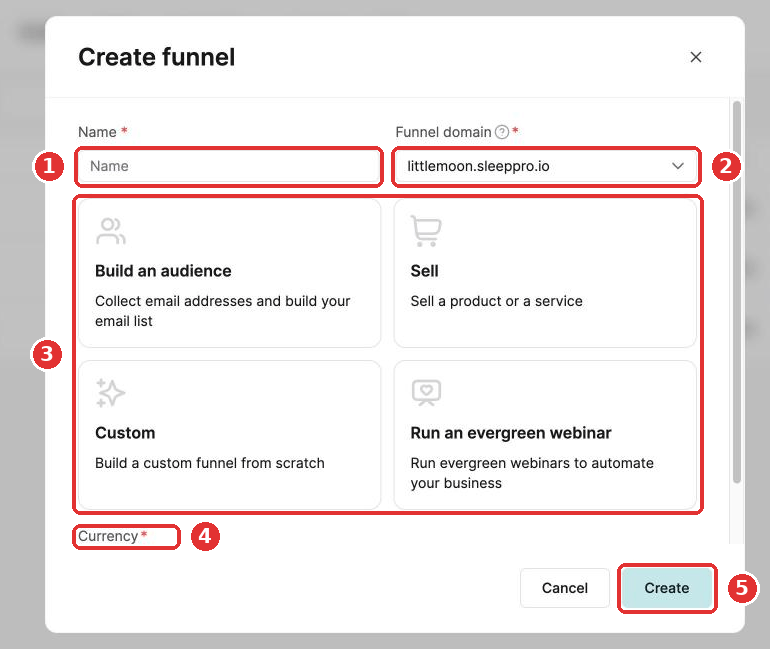770x649 pixels.
Task: Click the shopping cart icon on Sell
Action: (426, 231)
